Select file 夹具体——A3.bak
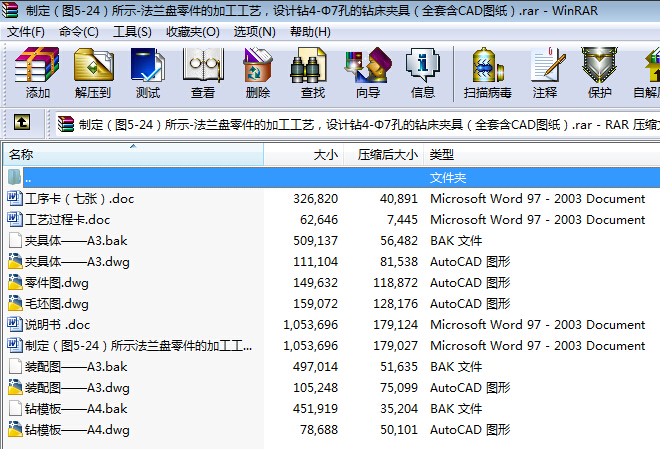The image size is (660, 449). pyautogui.click(x=76, y=241)
